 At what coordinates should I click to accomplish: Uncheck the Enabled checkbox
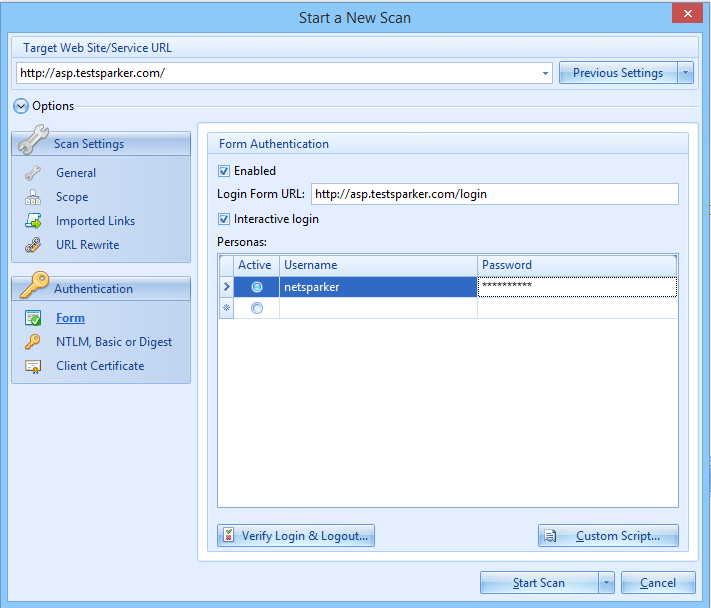pyautogui.click(x=224, y=171)
